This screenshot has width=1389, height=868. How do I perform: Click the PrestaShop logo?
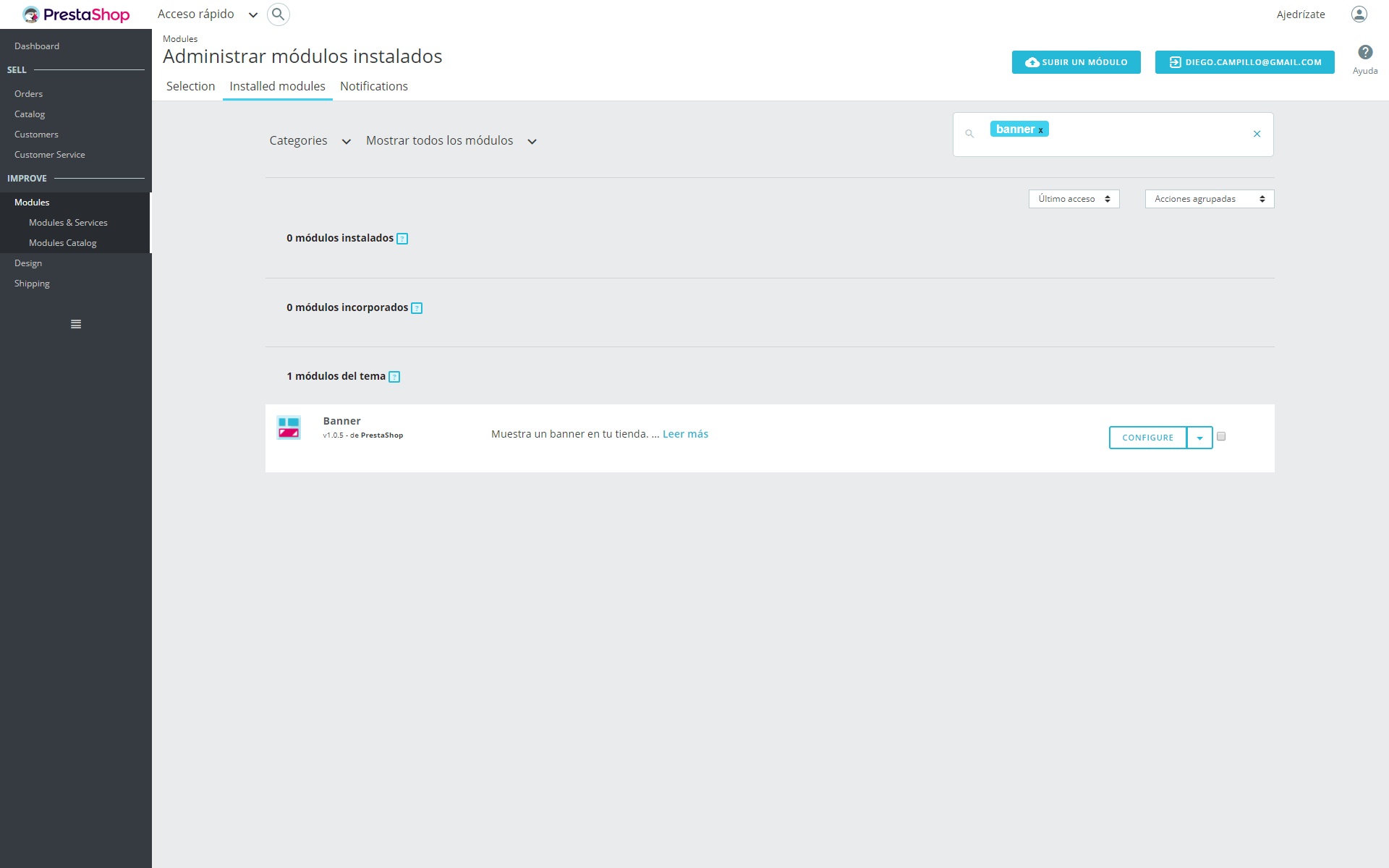click(x=76, y=14)
